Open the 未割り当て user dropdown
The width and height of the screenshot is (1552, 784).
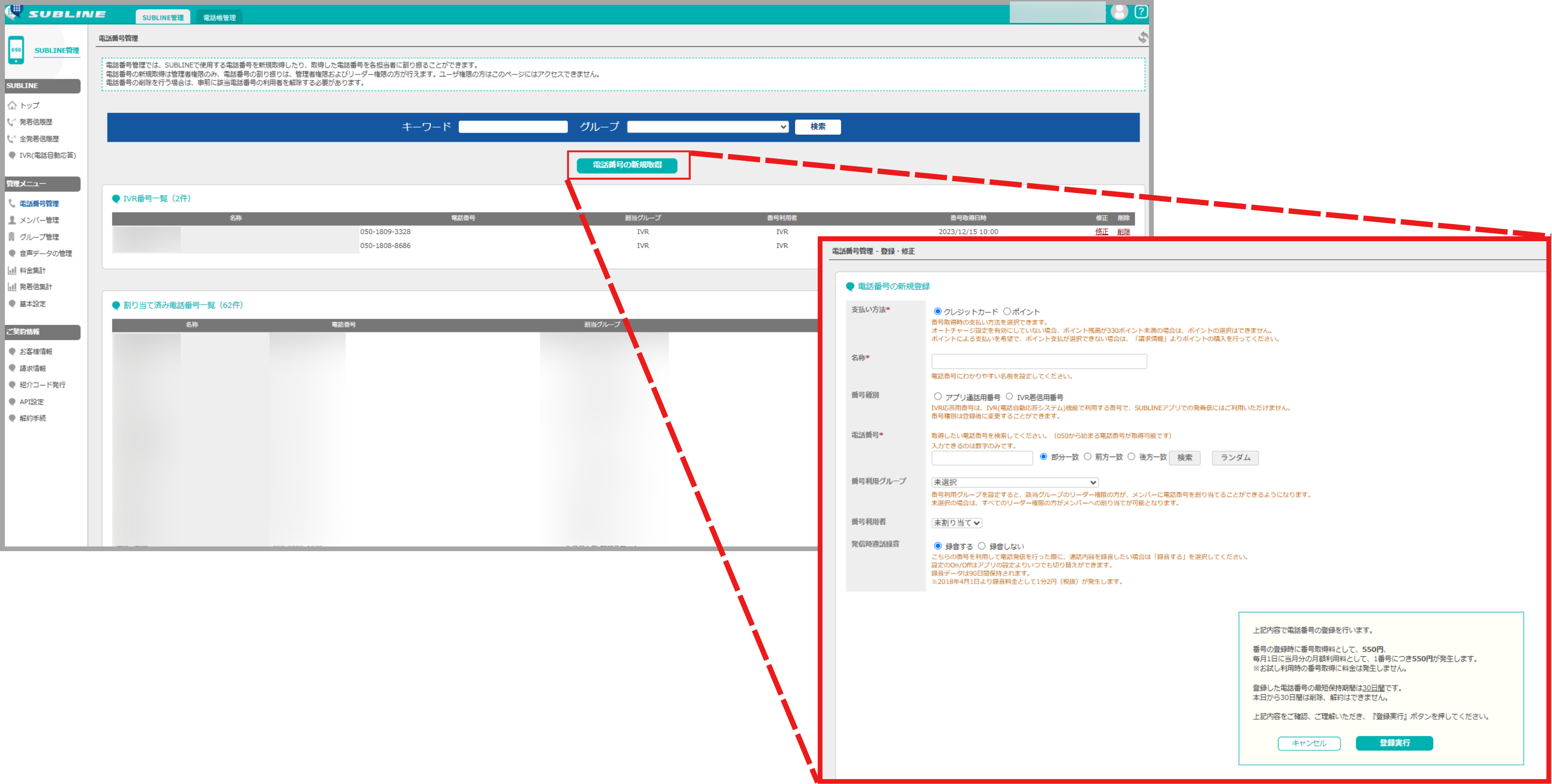pos(956,523)
